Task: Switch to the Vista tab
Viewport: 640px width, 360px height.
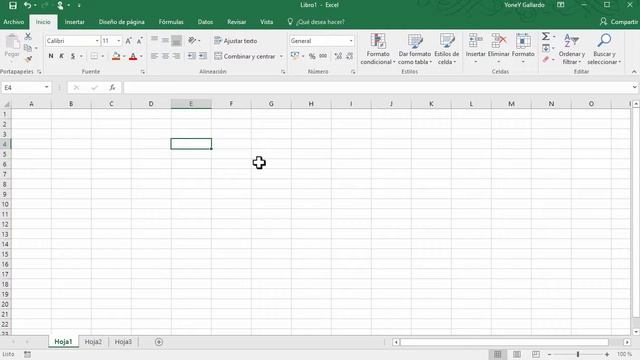Action: point(267,22)
